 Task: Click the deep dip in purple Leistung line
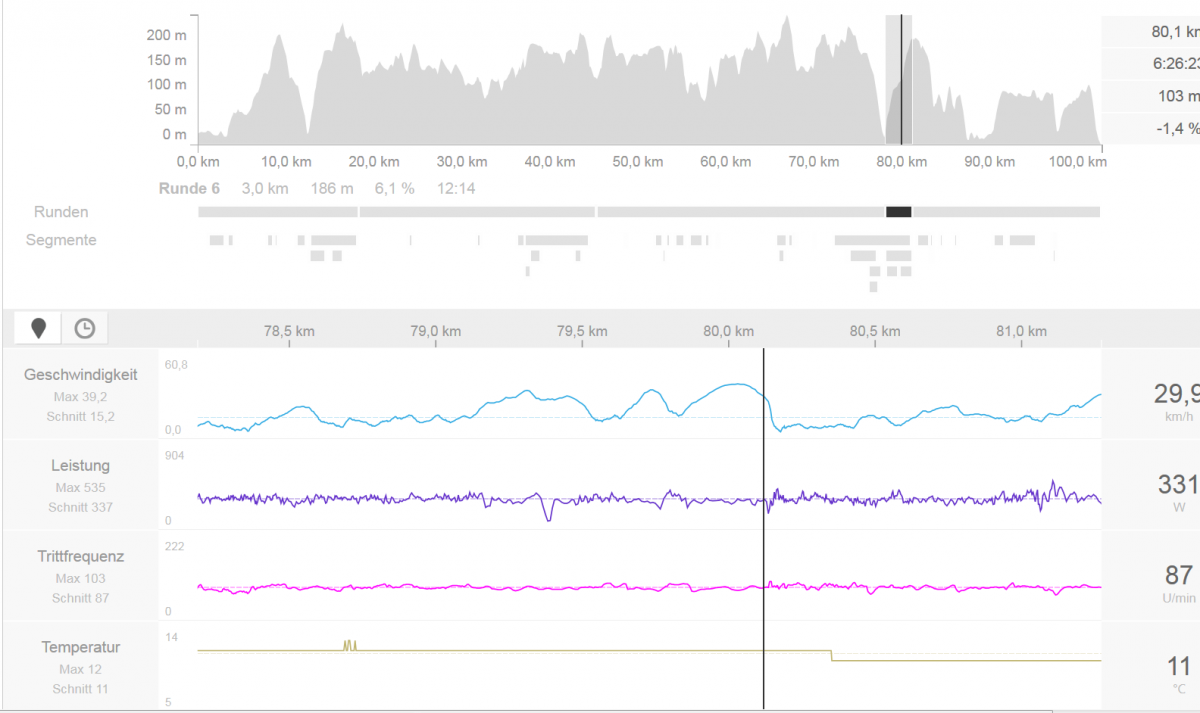point(547,517)
